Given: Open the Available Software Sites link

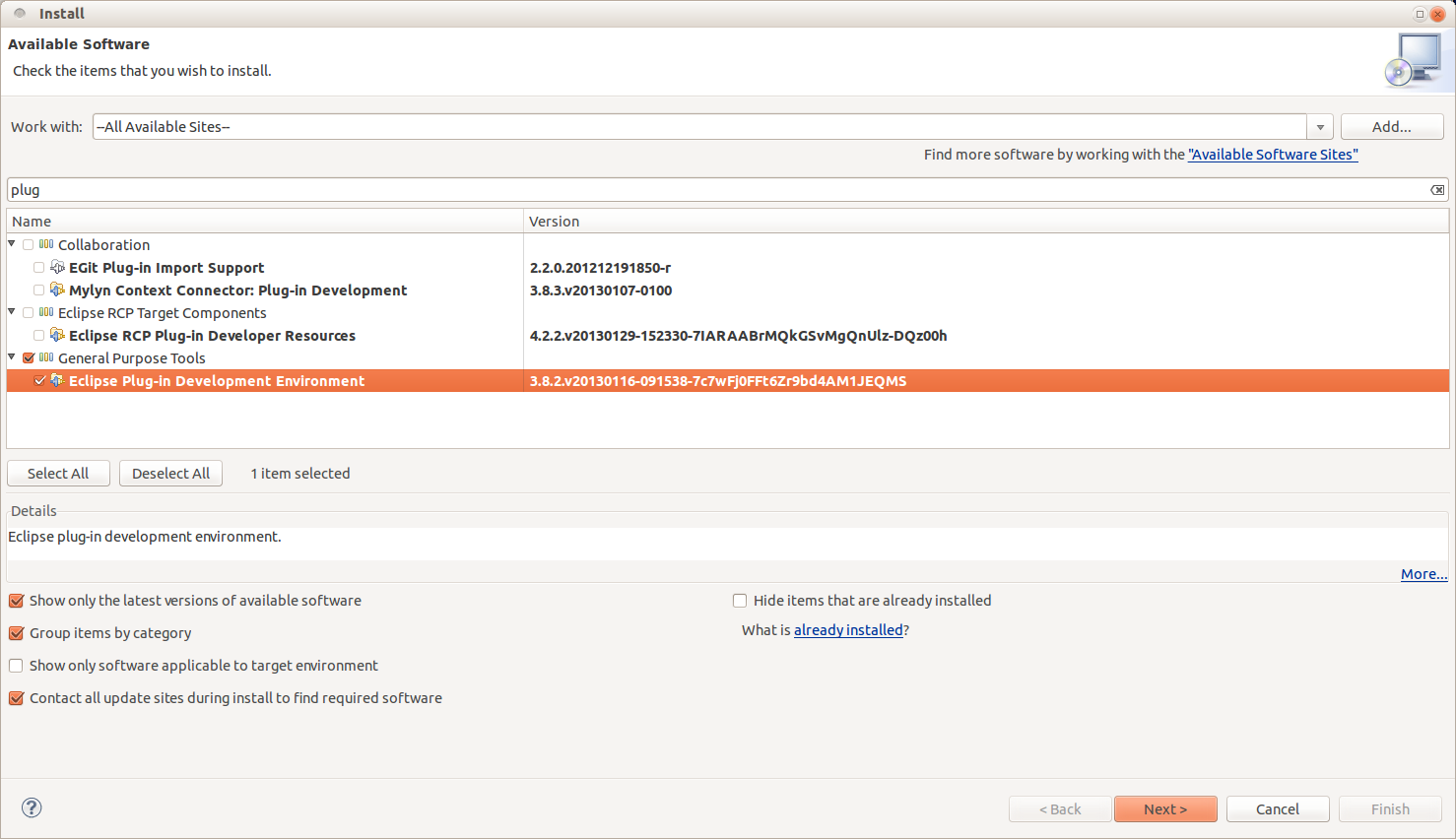Looking at the screenshot, I should [1273, 155].
